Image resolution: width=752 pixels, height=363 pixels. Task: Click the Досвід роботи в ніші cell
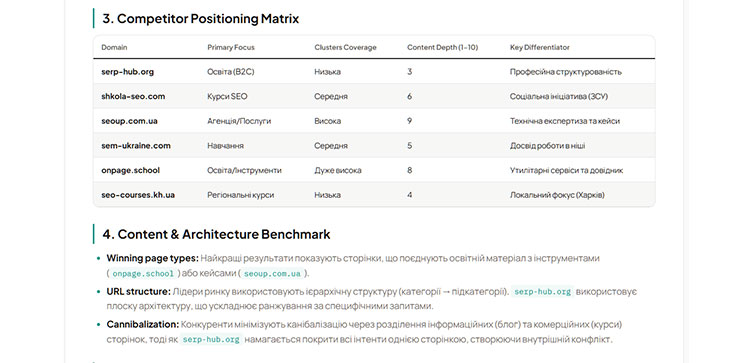(x=547, y=146)
